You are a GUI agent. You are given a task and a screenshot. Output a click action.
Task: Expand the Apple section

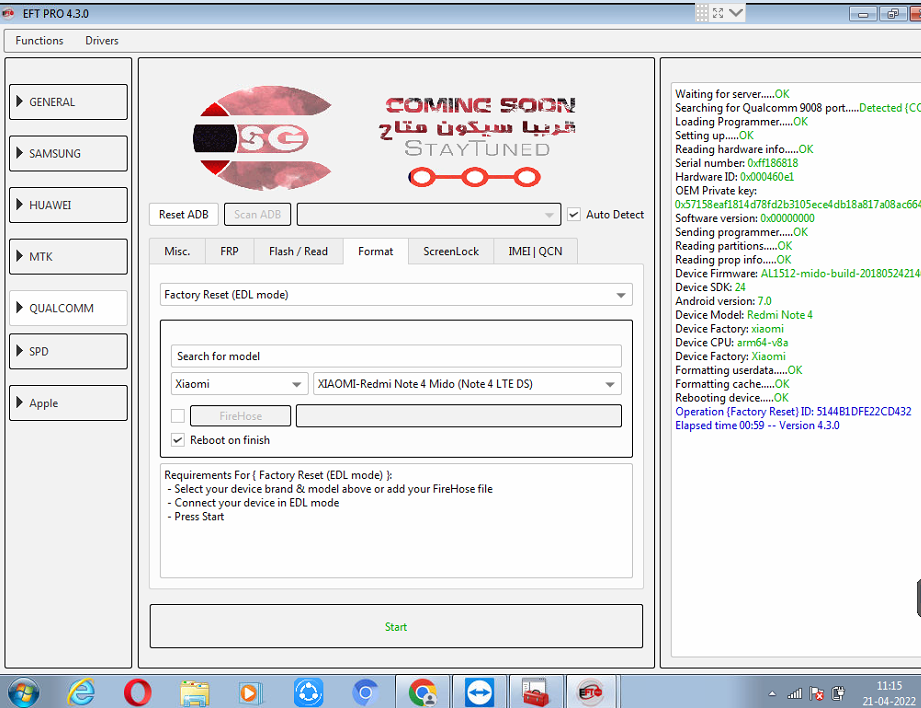68,403
